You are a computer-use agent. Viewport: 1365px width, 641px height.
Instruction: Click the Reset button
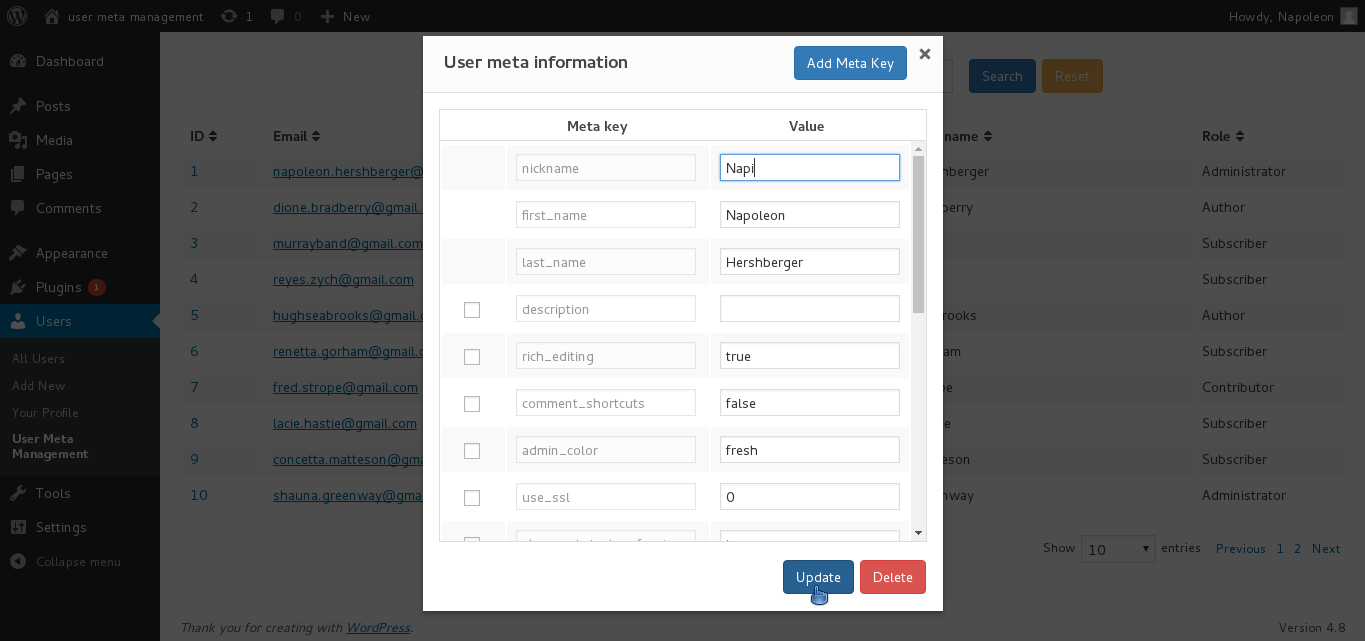click(1072, 76)
